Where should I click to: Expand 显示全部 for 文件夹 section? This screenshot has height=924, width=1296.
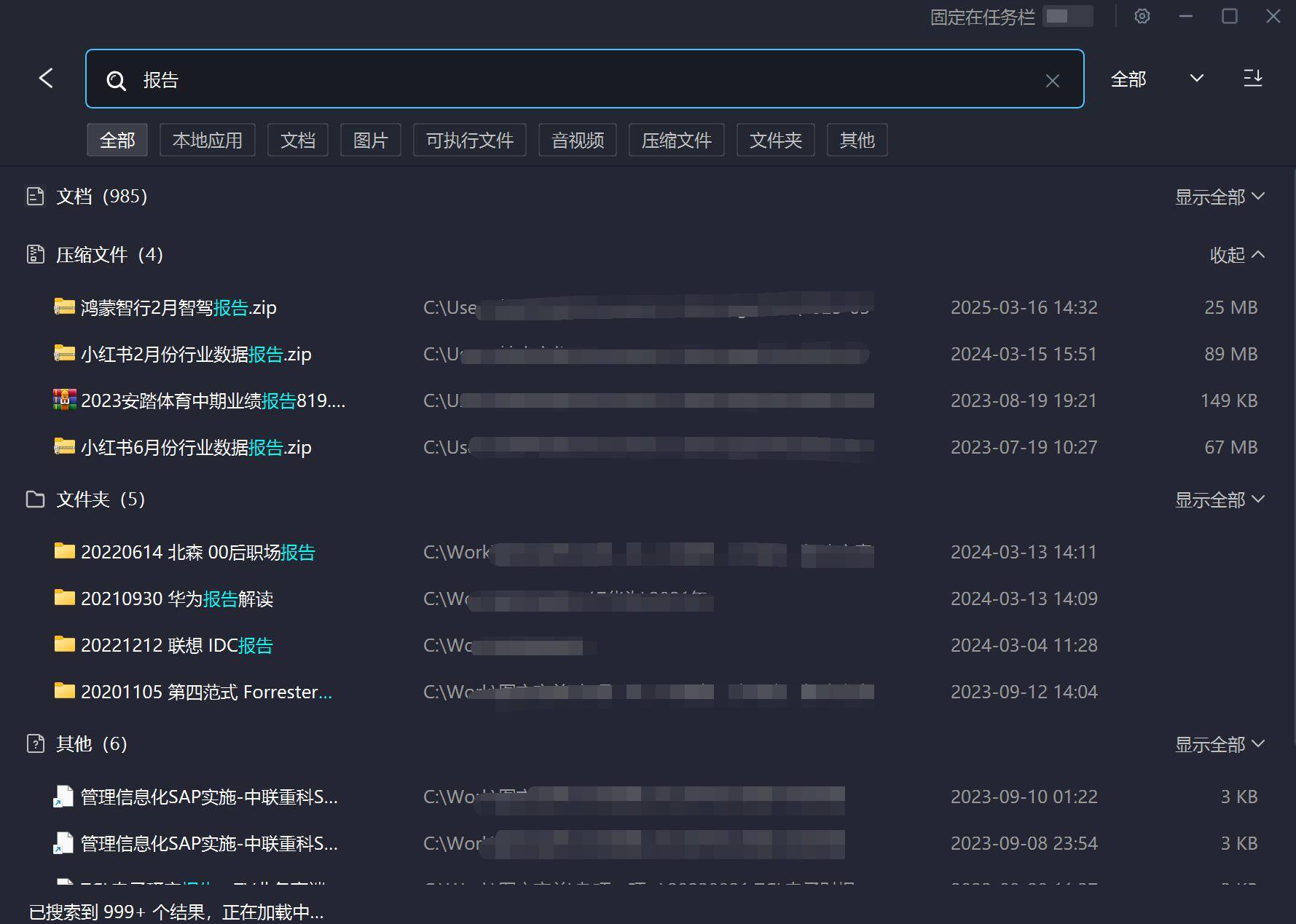pos(1219,499)
